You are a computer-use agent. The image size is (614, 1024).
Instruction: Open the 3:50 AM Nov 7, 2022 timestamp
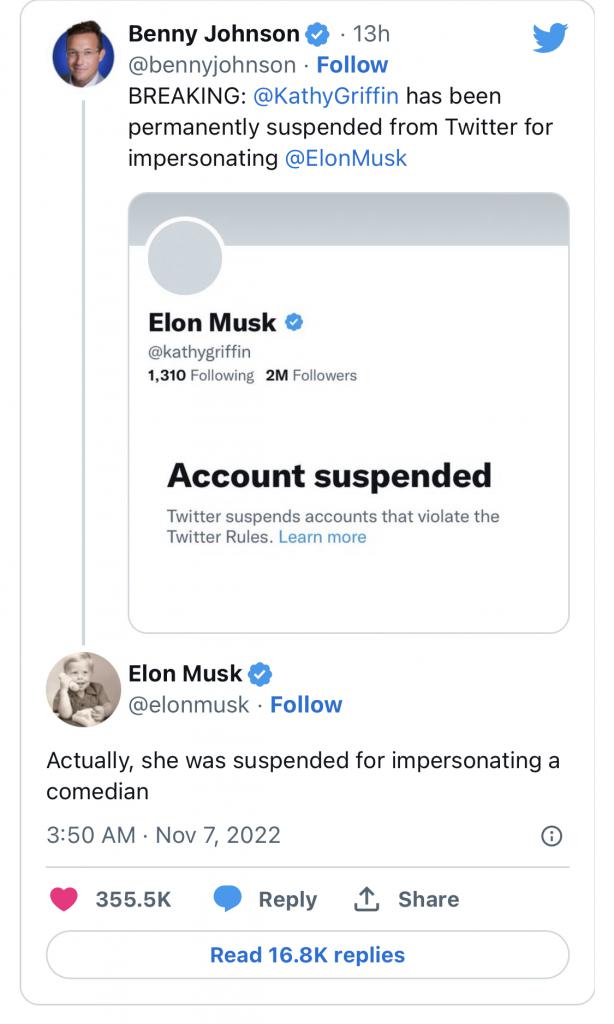[163, 835]
